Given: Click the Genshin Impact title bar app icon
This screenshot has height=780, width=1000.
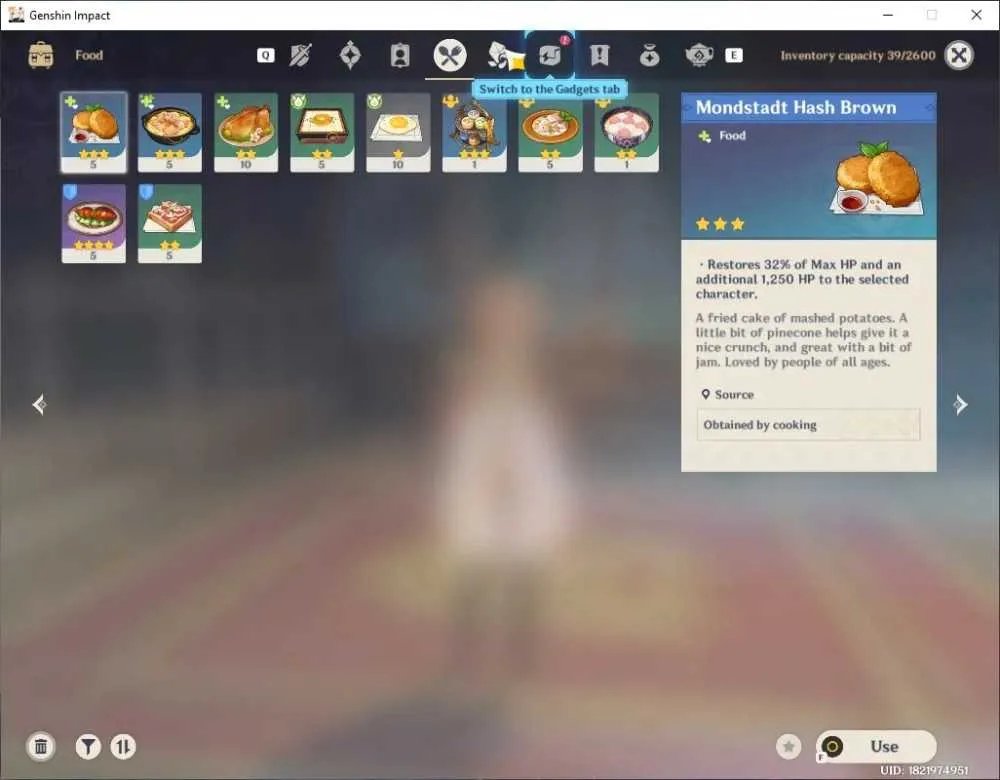Looking at the screenshot, I should coord(16,15).
